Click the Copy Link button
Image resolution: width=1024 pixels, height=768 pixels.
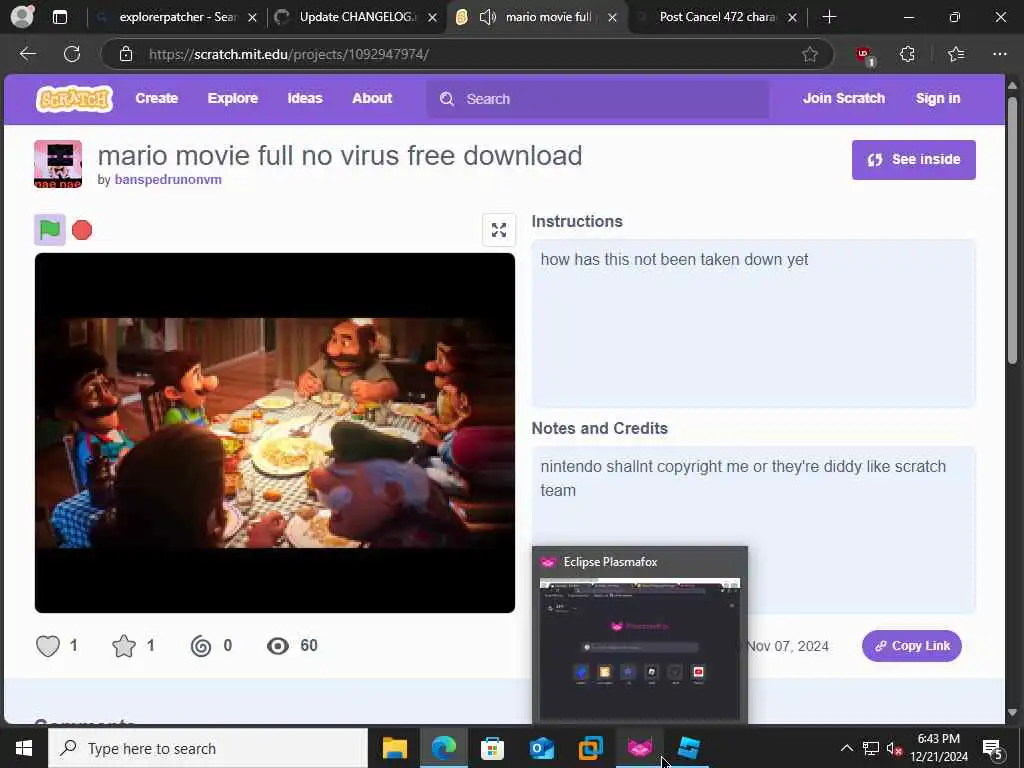[912, 646]
